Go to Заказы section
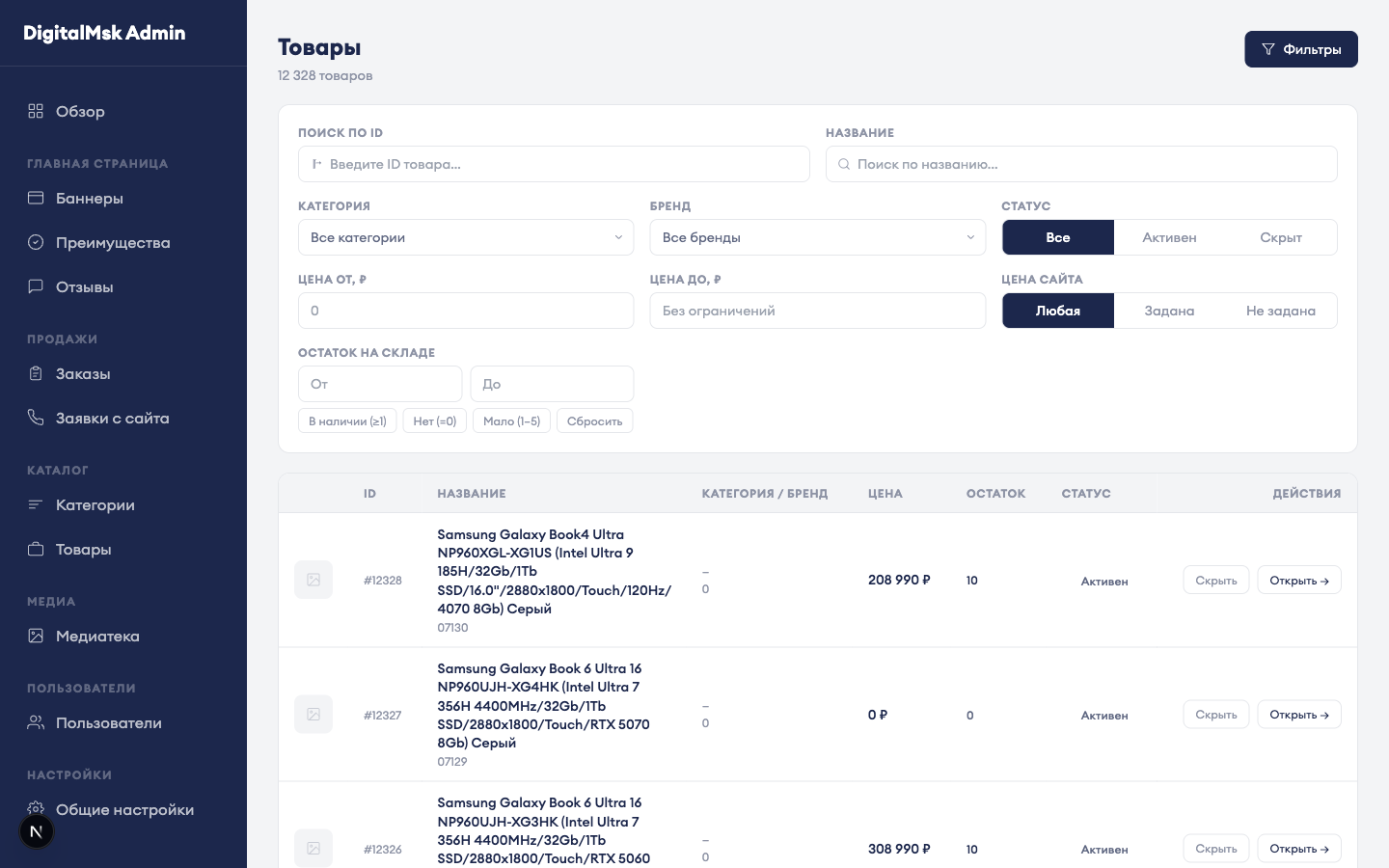The width and height of the screenshot is (1389, 868). point(123,373)
